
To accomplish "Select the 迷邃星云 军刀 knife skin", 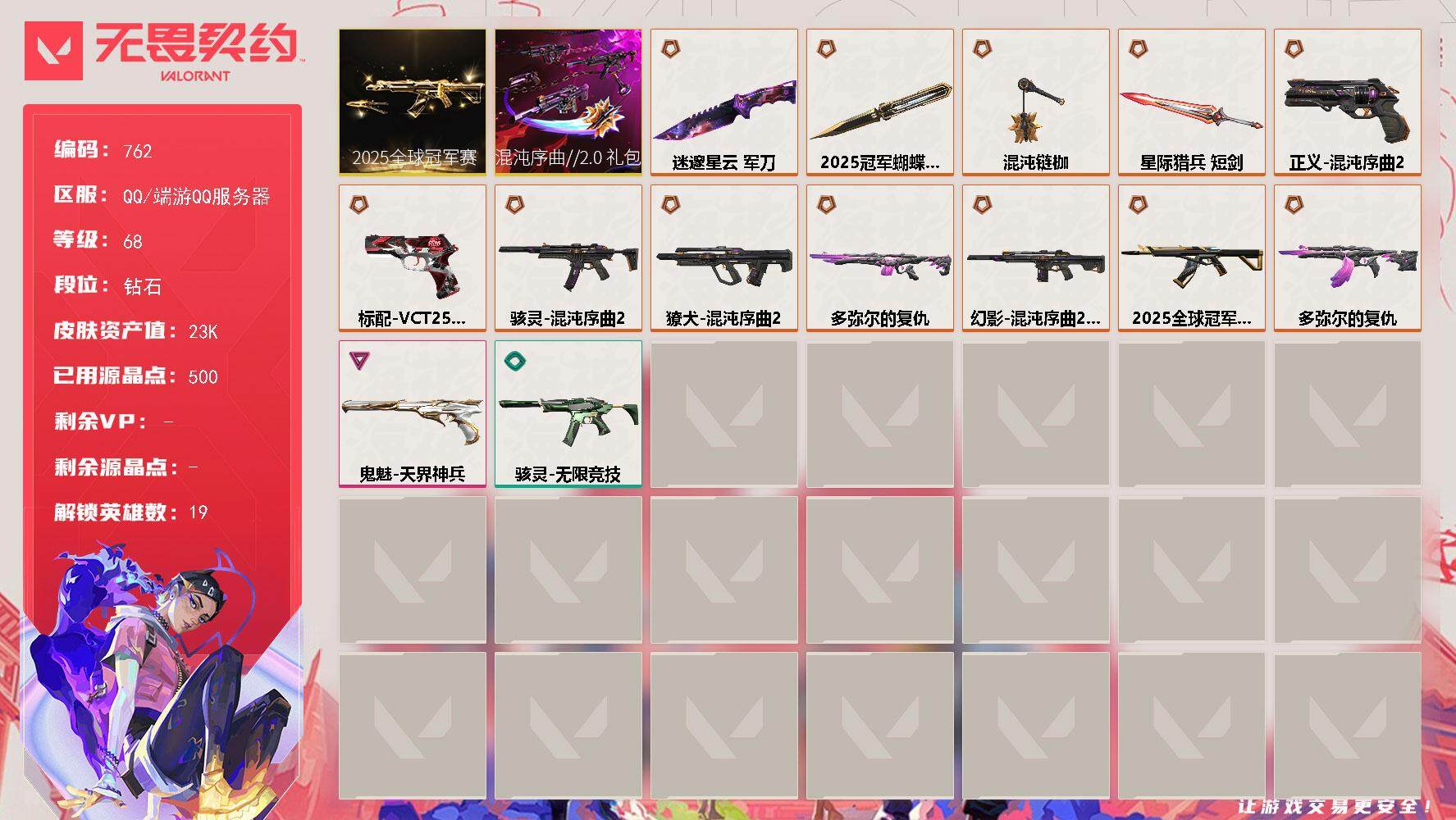I will tap(724, 102).
